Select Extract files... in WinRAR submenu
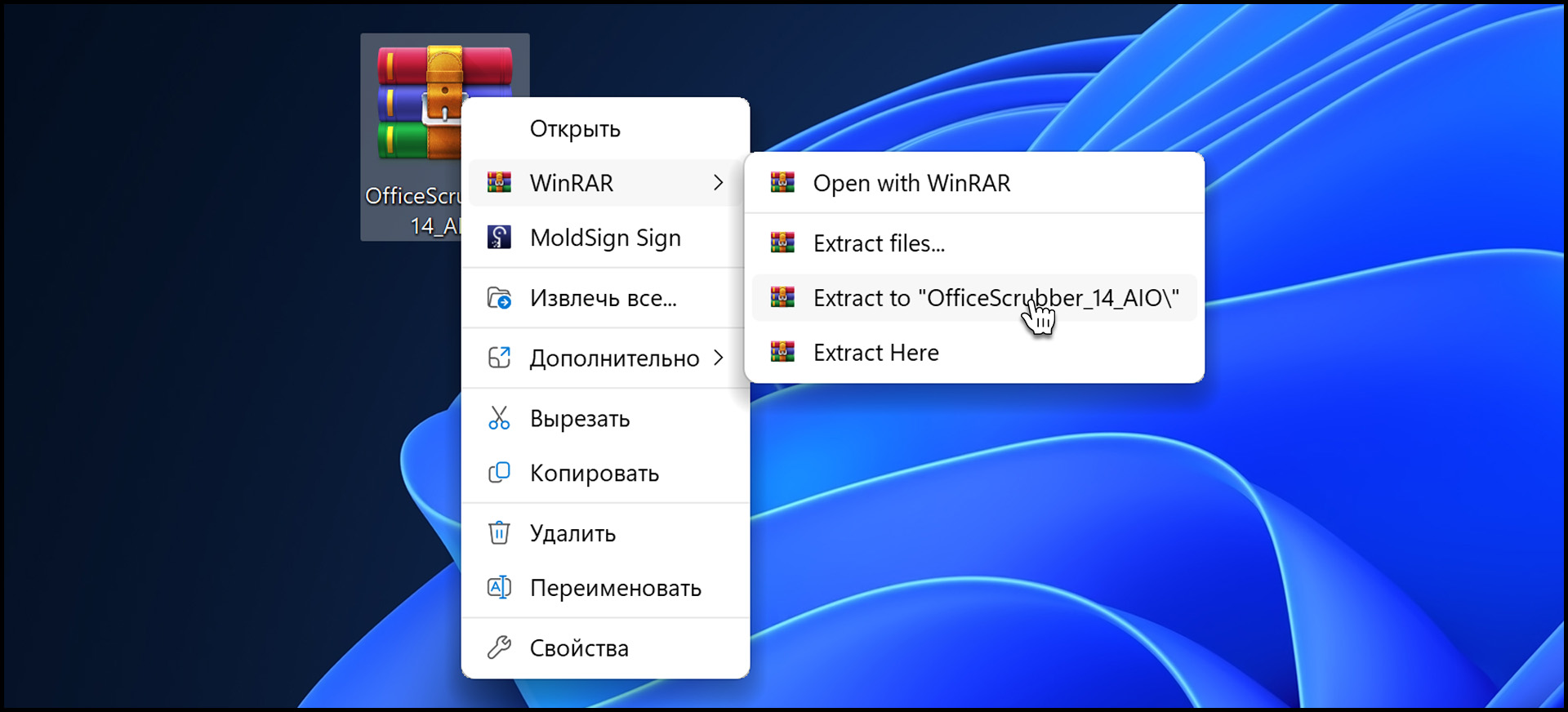Screen dimensions: 1568x712 pos(879,243)
